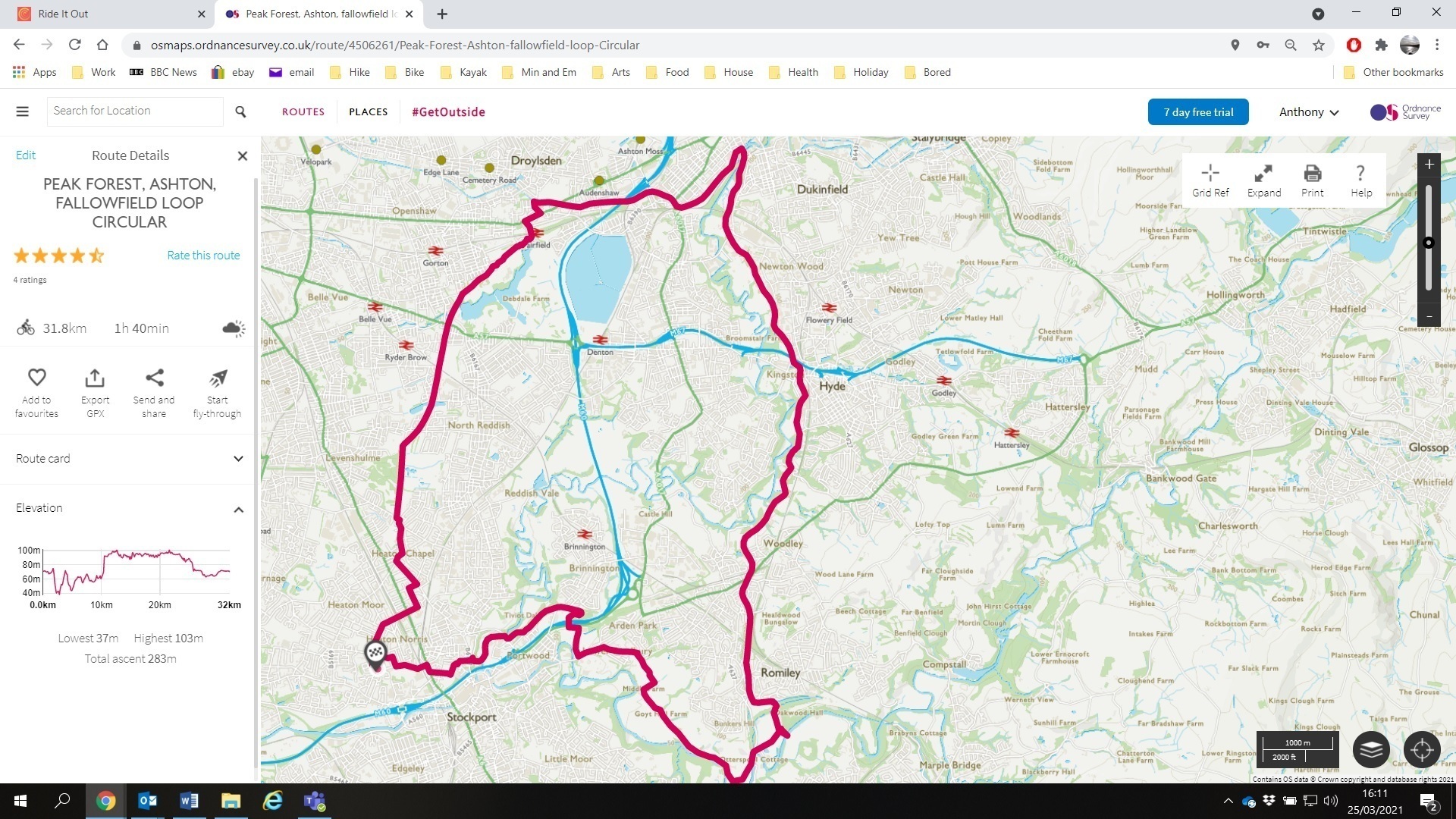The height and width of the screenshot is (819, 1456).
Task: Open the Other bookmarks folder
Action: click(1393, 72)
